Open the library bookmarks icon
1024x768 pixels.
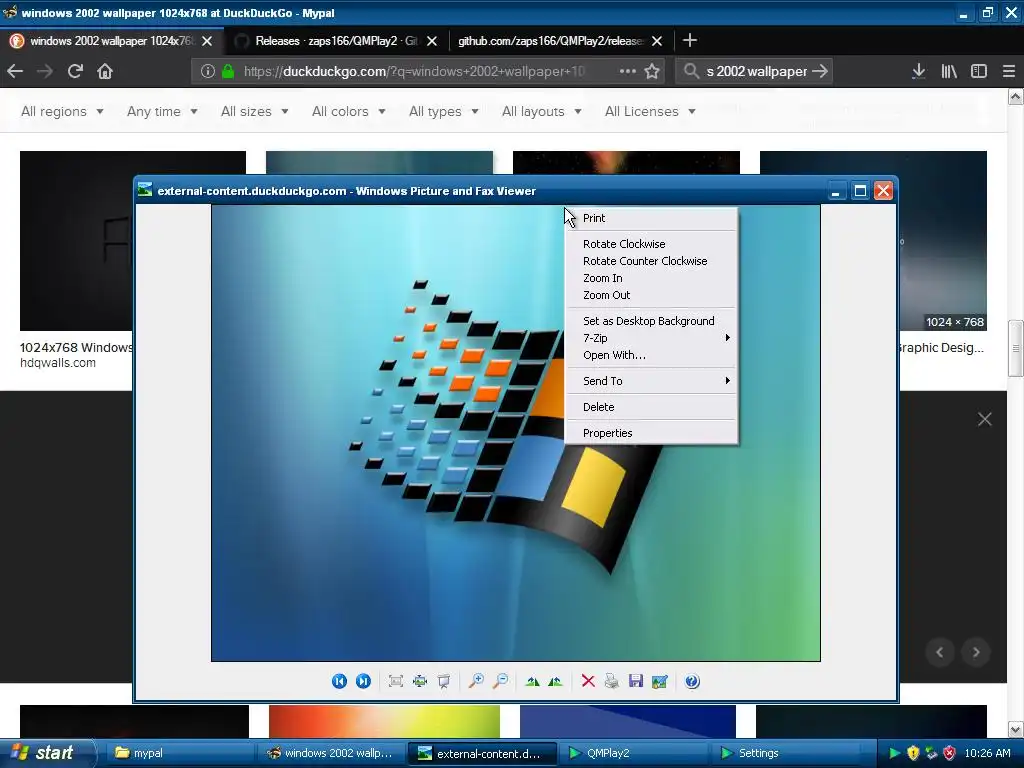[949, 71]
